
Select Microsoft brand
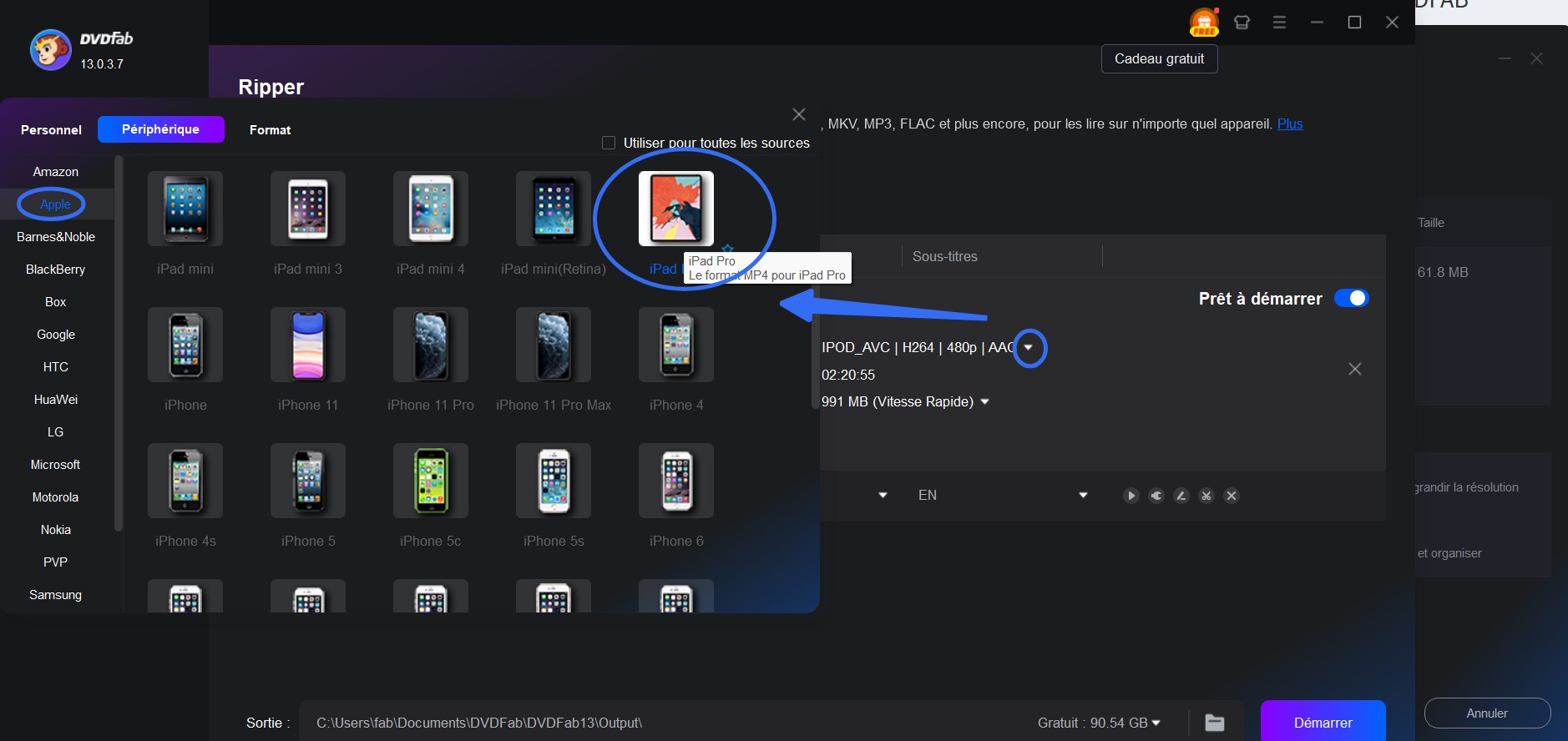point(56,465)
